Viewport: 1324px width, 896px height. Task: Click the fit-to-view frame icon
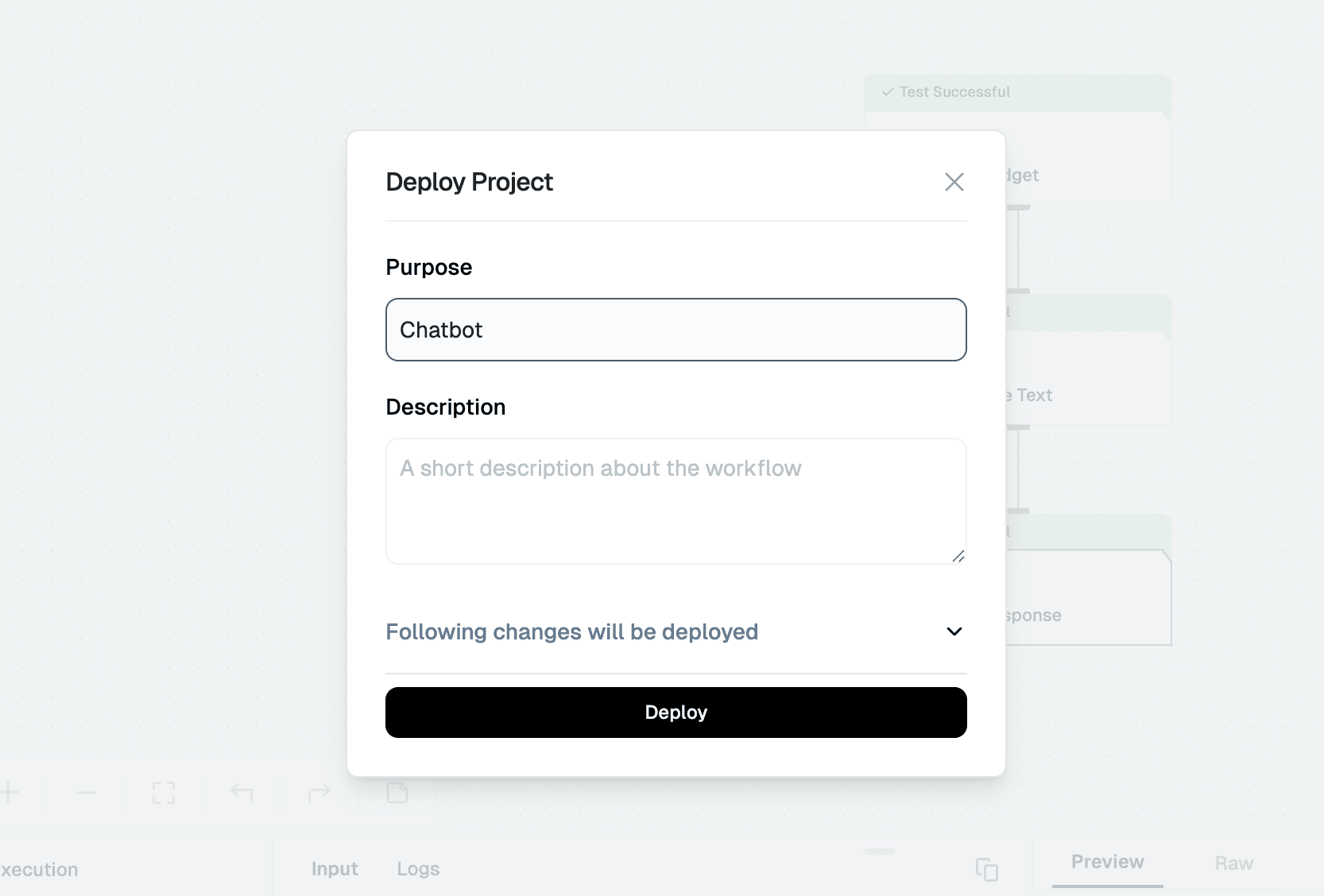(164, 792)
